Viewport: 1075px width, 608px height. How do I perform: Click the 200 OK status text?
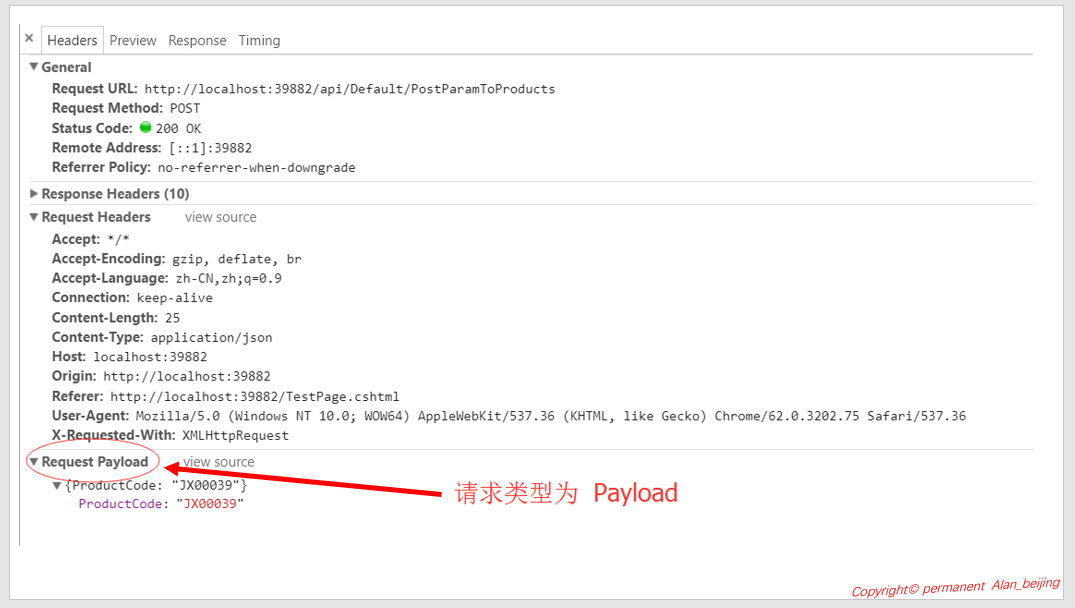(178, 129)
